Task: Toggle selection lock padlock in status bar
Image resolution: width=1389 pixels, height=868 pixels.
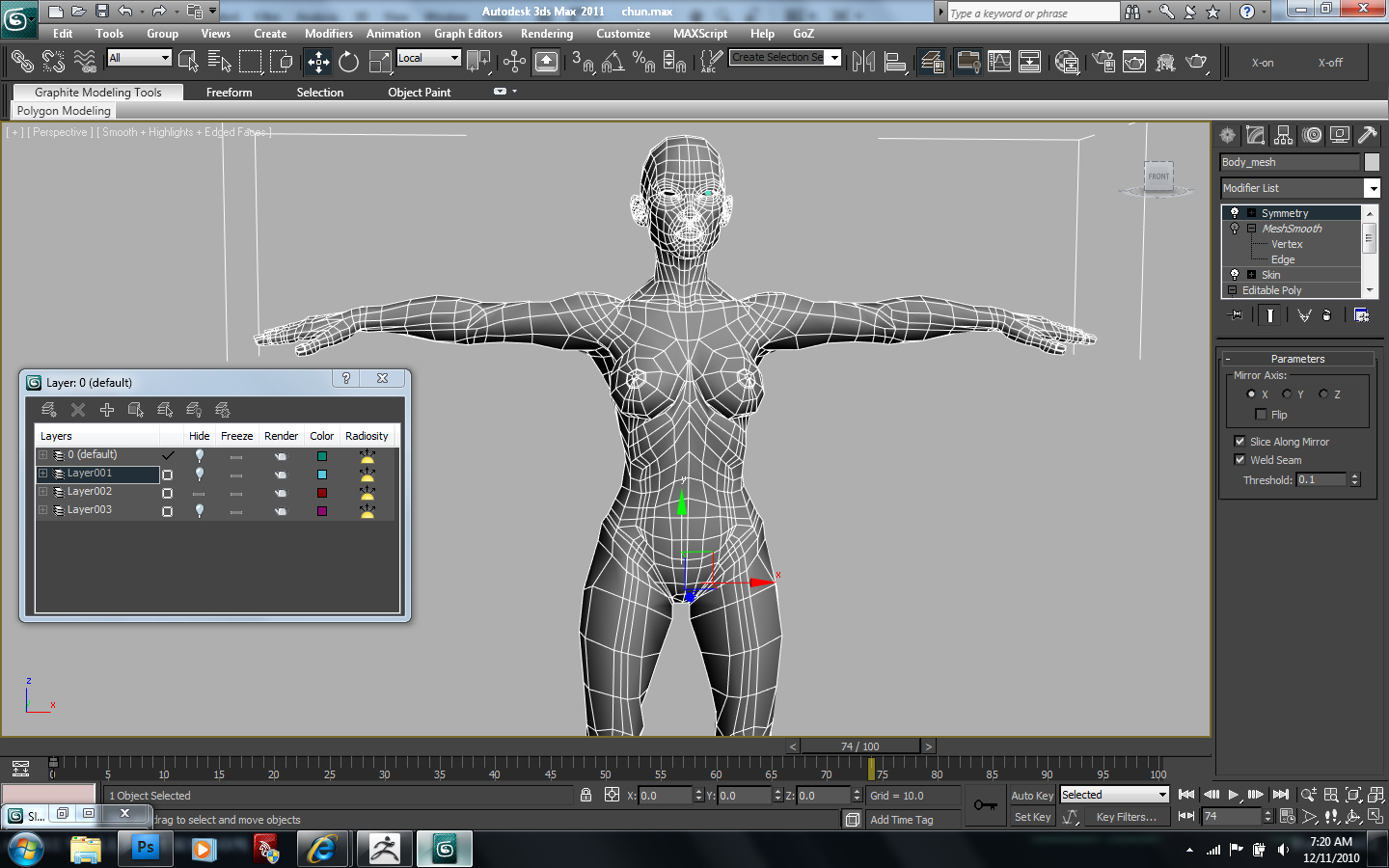Action: point(586,795)
